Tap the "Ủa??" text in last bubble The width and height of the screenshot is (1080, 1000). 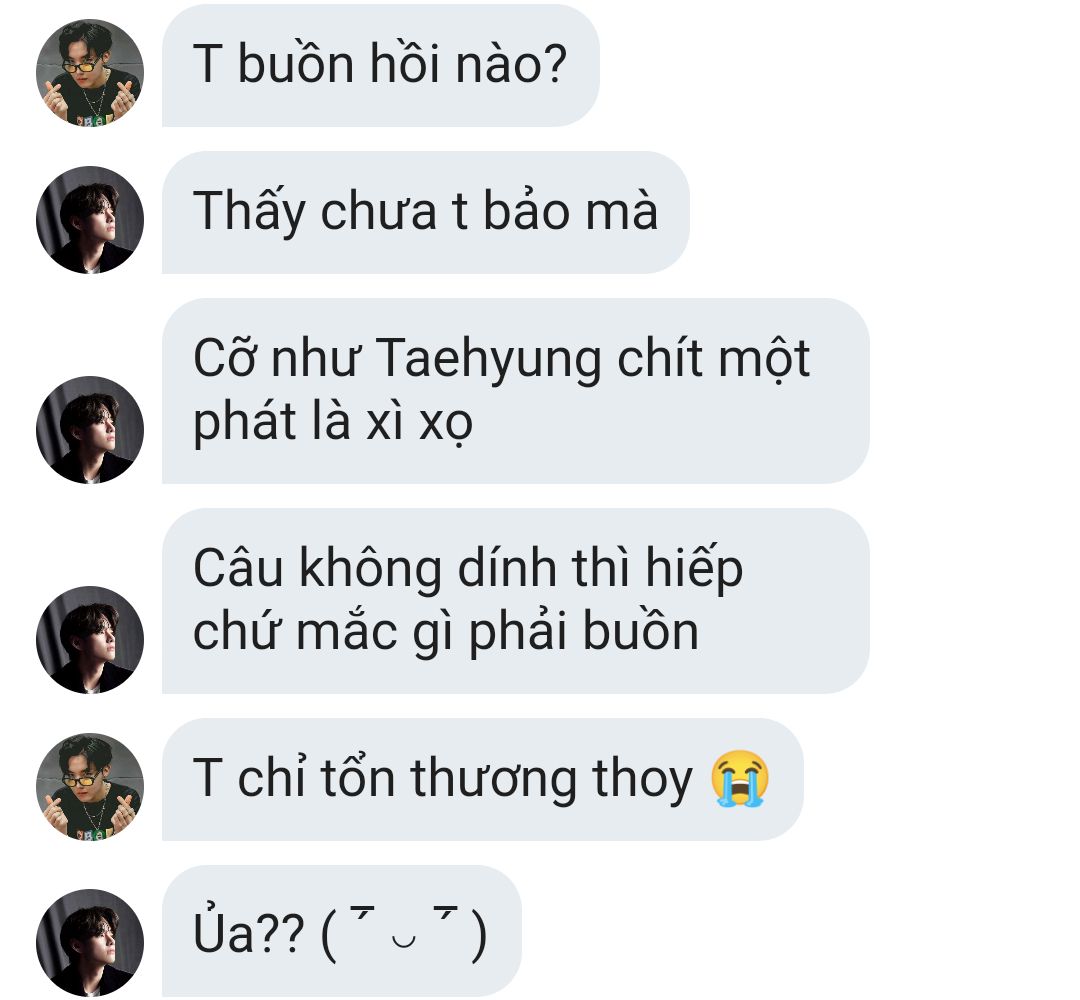249,933
